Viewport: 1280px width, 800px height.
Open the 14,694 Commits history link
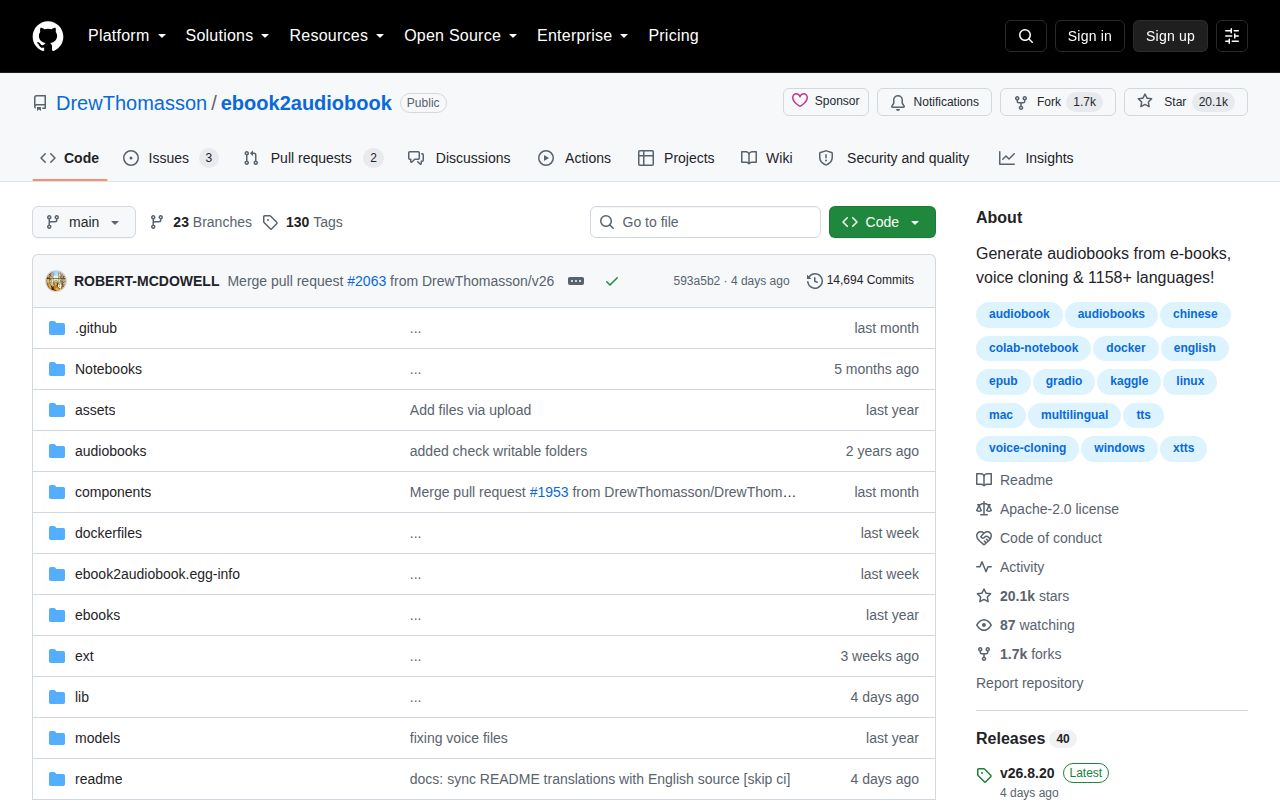[x=860, y=281]
